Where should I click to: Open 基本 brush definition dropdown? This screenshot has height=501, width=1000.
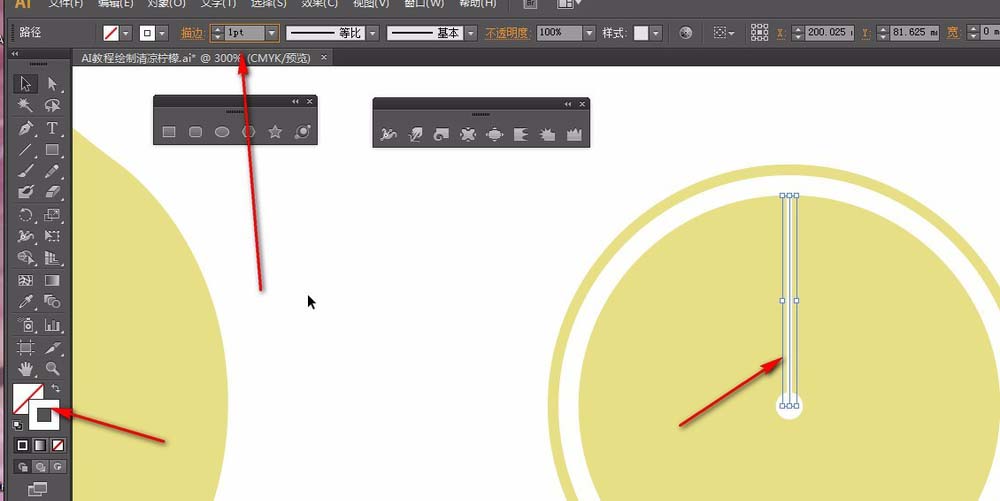coord(471,33)
